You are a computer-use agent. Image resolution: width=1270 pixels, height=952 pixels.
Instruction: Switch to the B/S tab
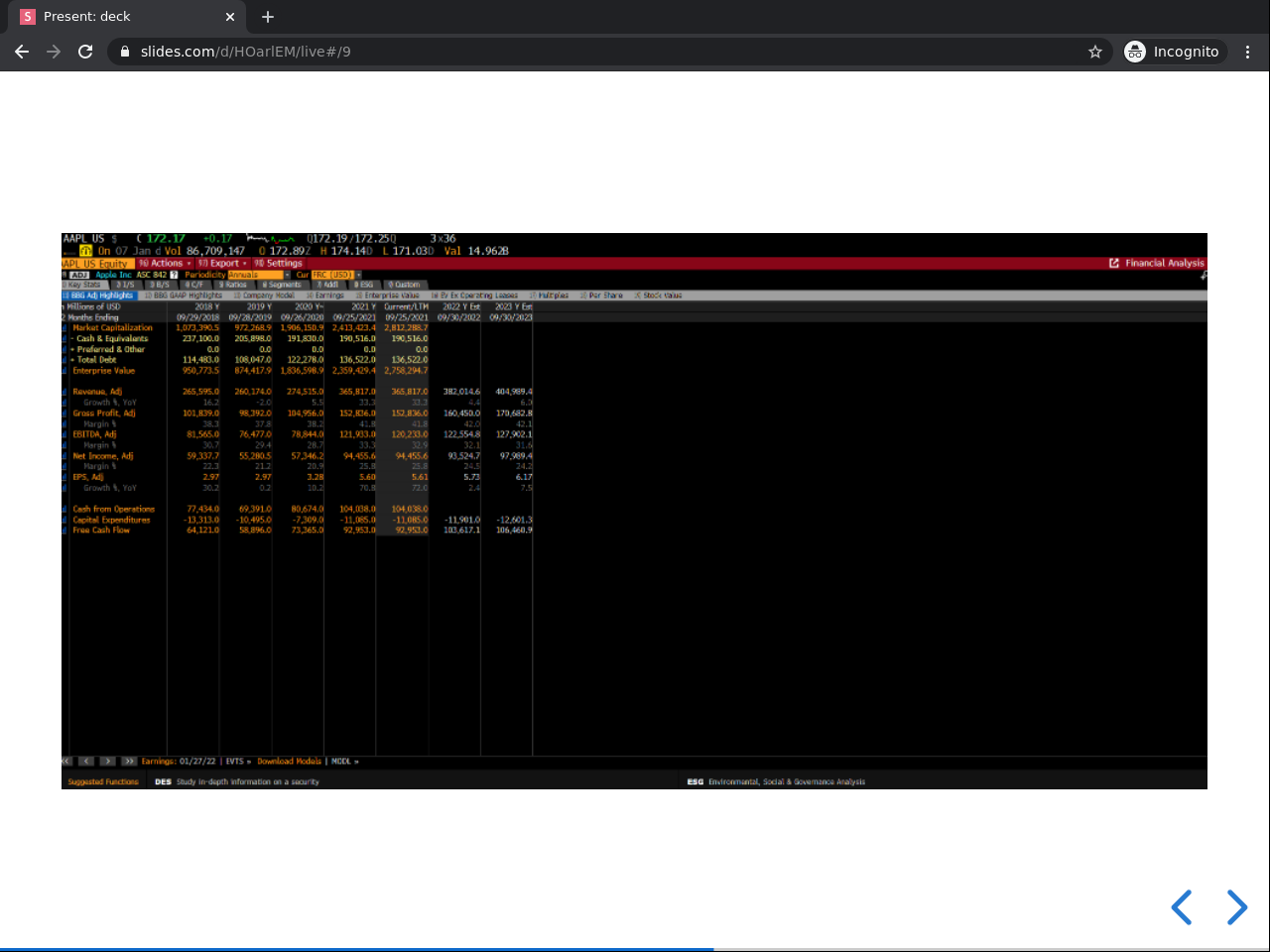point(161,285)
